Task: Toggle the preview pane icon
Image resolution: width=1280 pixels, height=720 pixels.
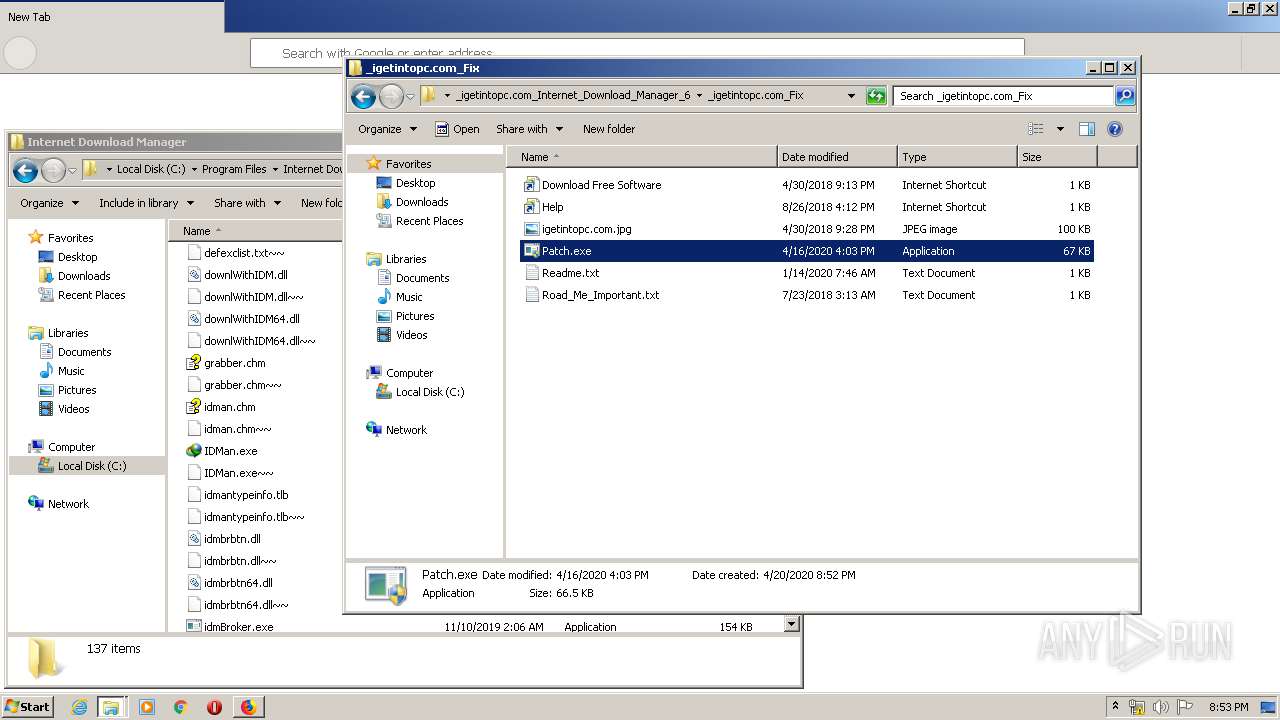Action: point(1087,129)
